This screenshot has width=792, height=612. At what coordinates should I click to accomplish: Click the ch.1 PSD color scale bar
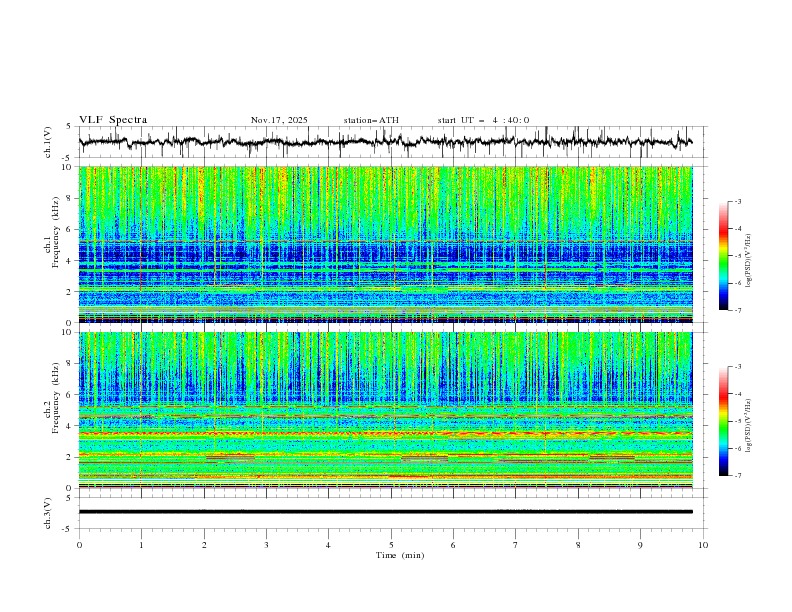[x=723, y=255]
